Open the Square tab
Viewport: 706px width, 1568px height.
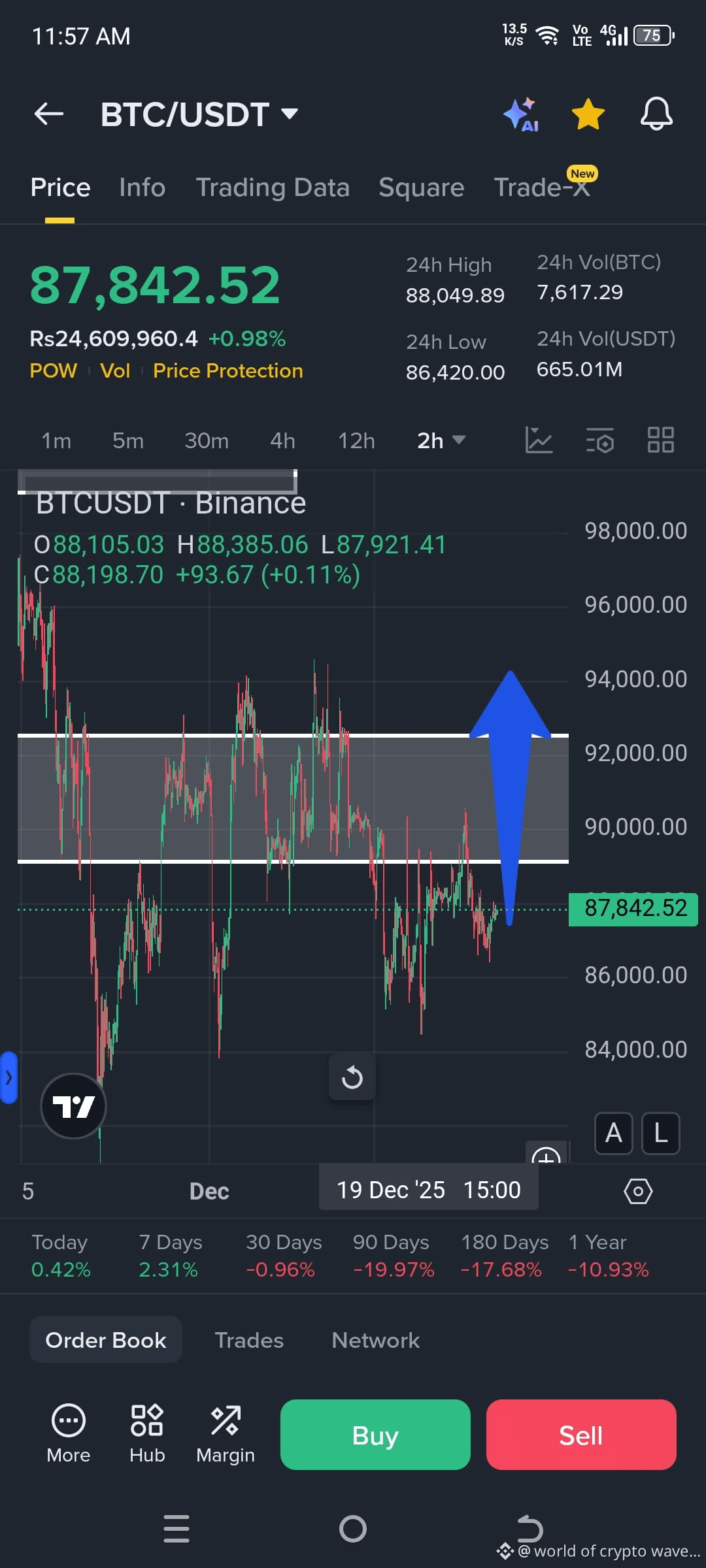(422, 188)
